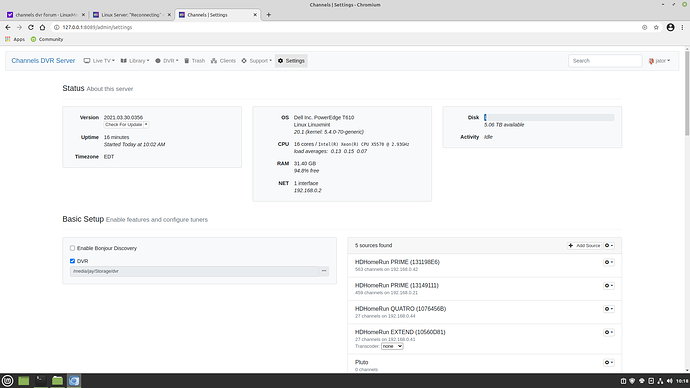Click the browser Home icon
Screen dimensions: 690x388
point(42,27)
